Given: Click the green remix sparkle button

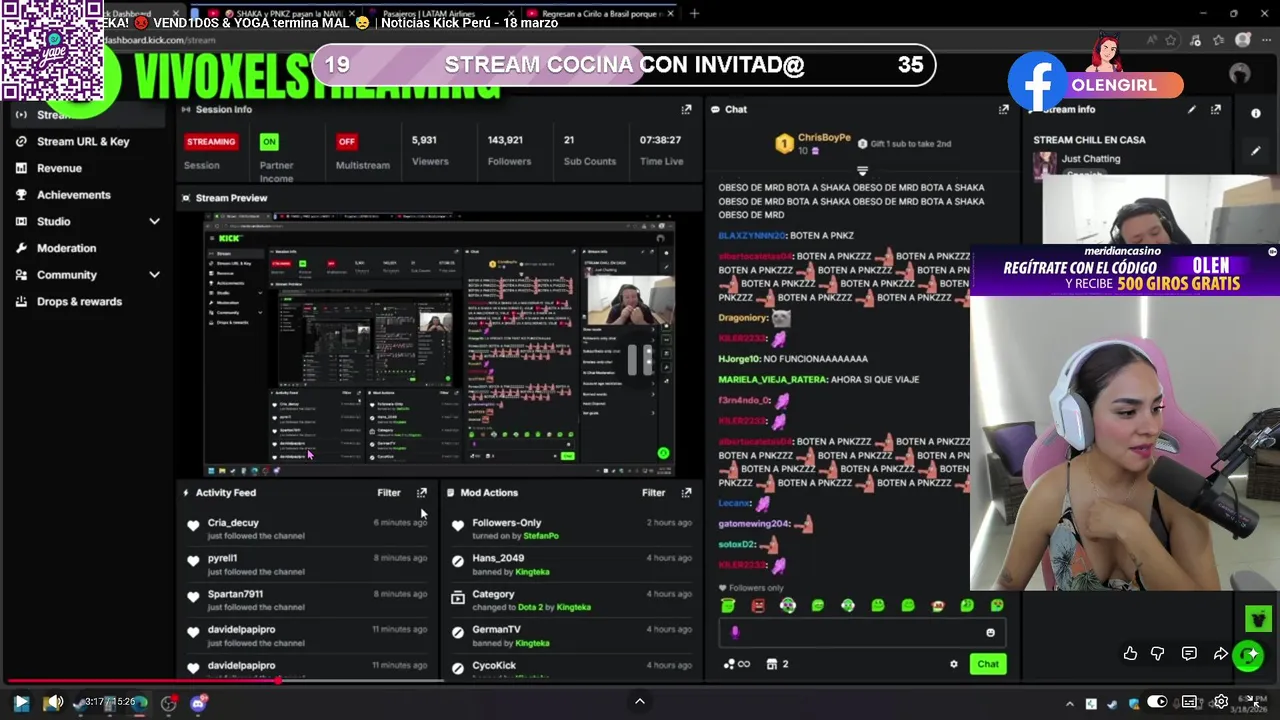Looking at the screenshot, I should pos(1248,655).
